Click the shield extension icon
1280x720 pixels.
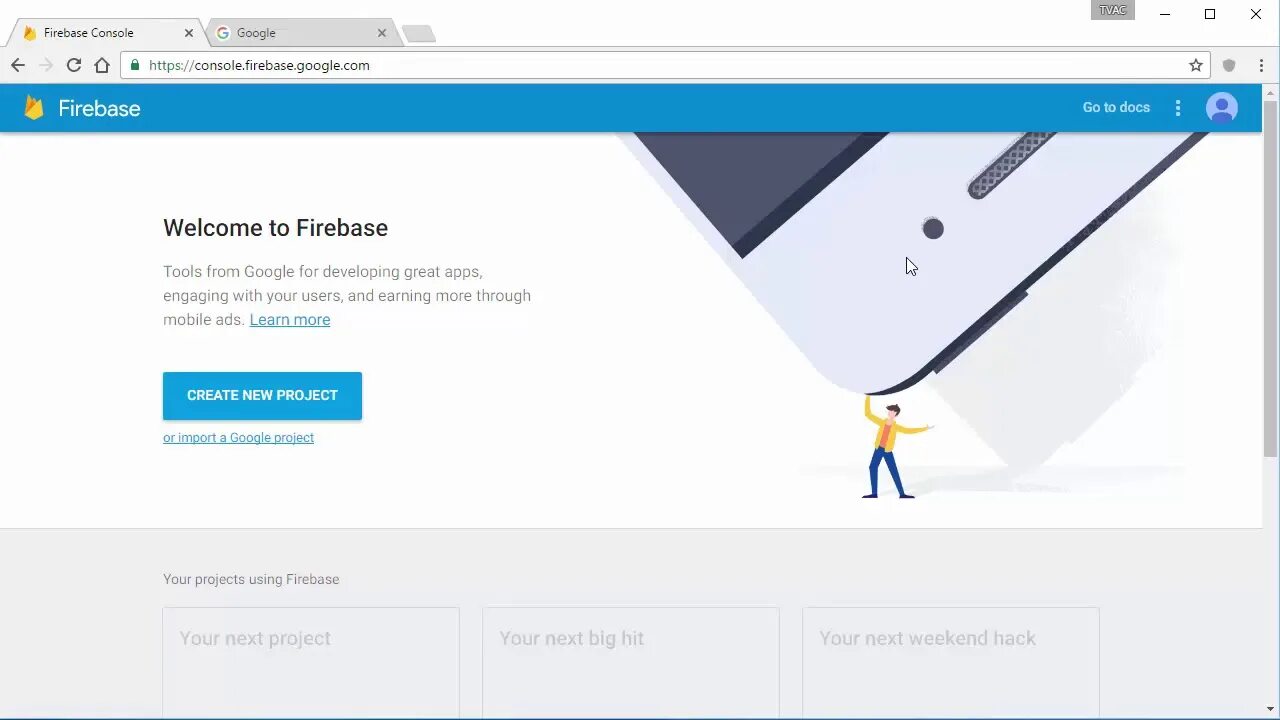point(1229,65)
